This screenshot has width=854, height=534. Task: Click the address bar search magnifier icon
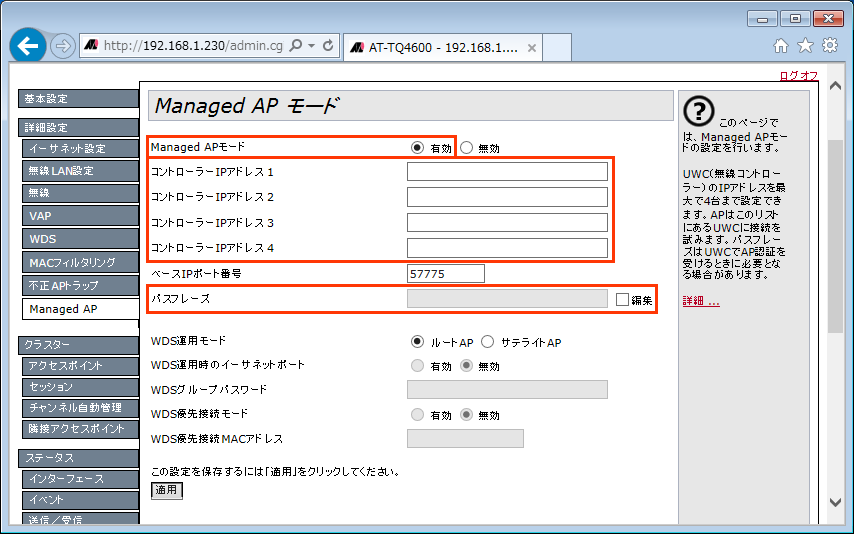296,46
